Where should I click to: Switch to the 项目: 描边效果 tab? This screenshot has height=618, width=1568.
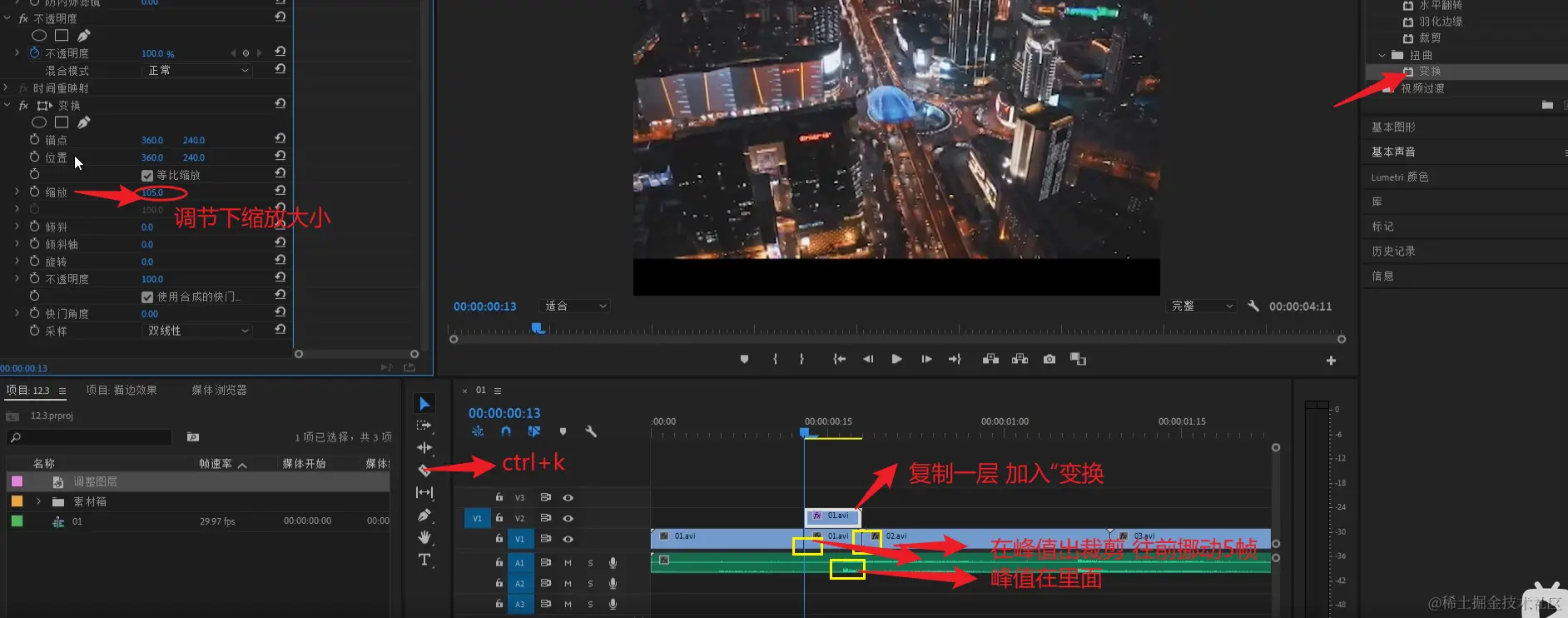click(x=122, y=390)
